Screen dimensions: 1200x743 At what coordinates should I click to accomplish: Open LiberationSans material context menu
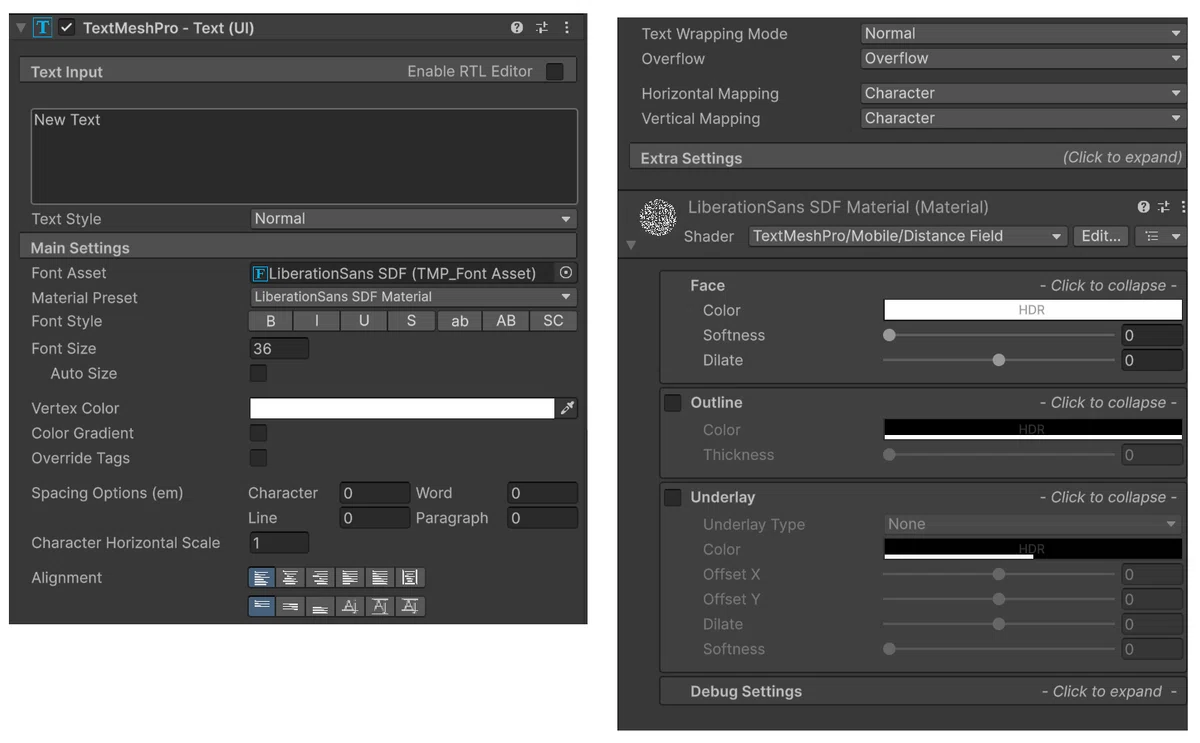coord(1183,207)
